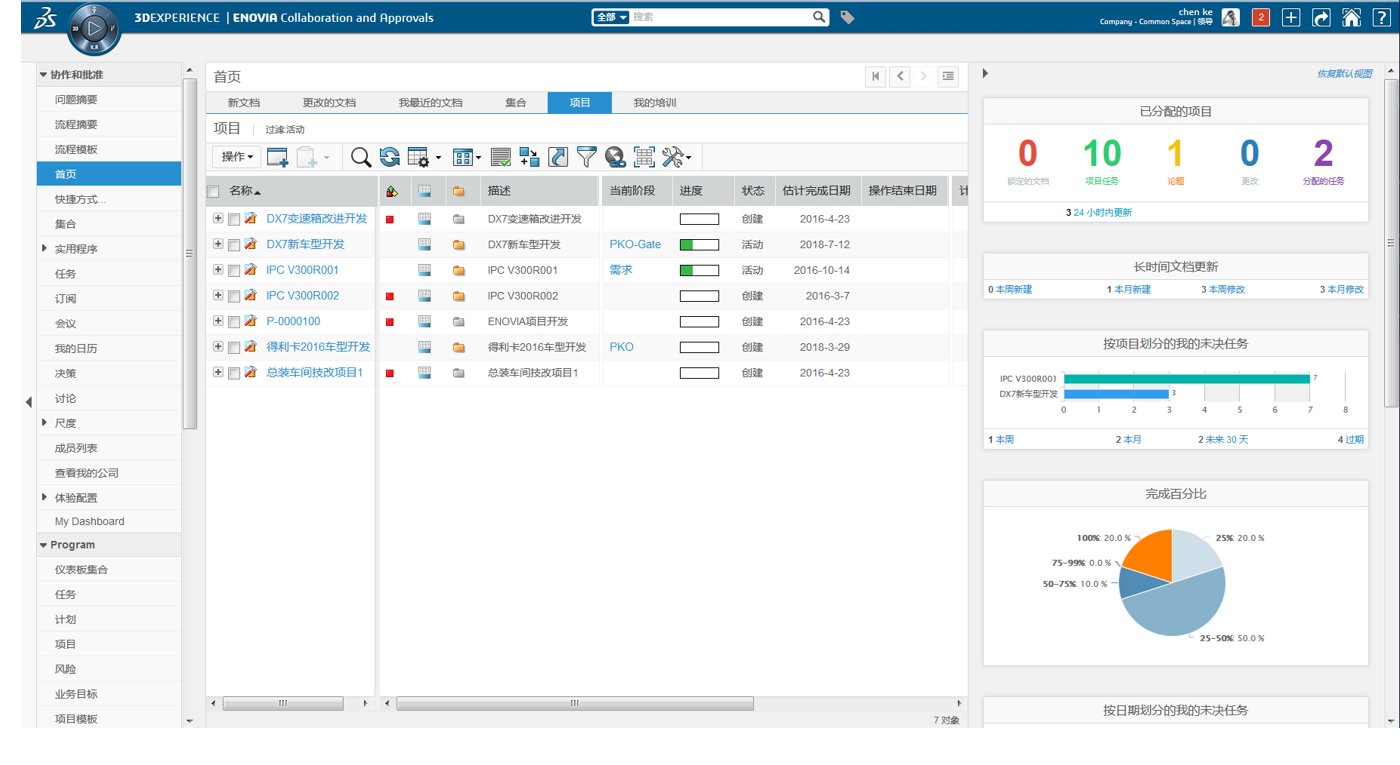Click the 恢复默认视图 link
Viewport: 1400px width, 765px height.
(1344, 74)
